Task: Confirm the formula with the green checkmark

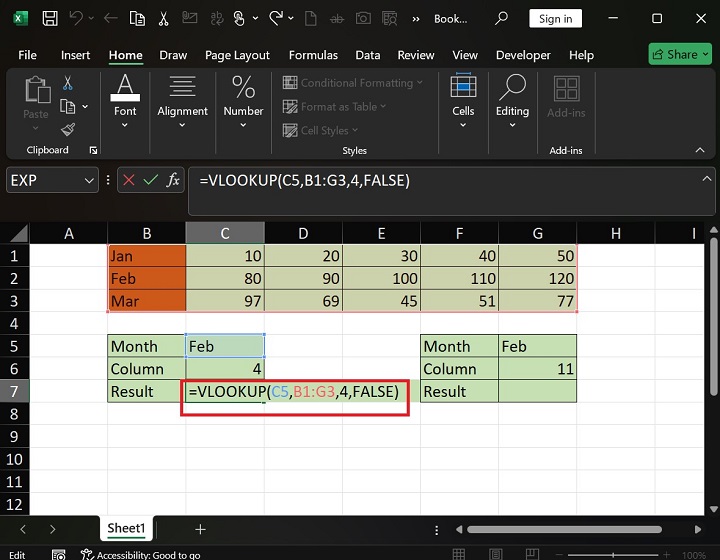Action: click(151, 180)
